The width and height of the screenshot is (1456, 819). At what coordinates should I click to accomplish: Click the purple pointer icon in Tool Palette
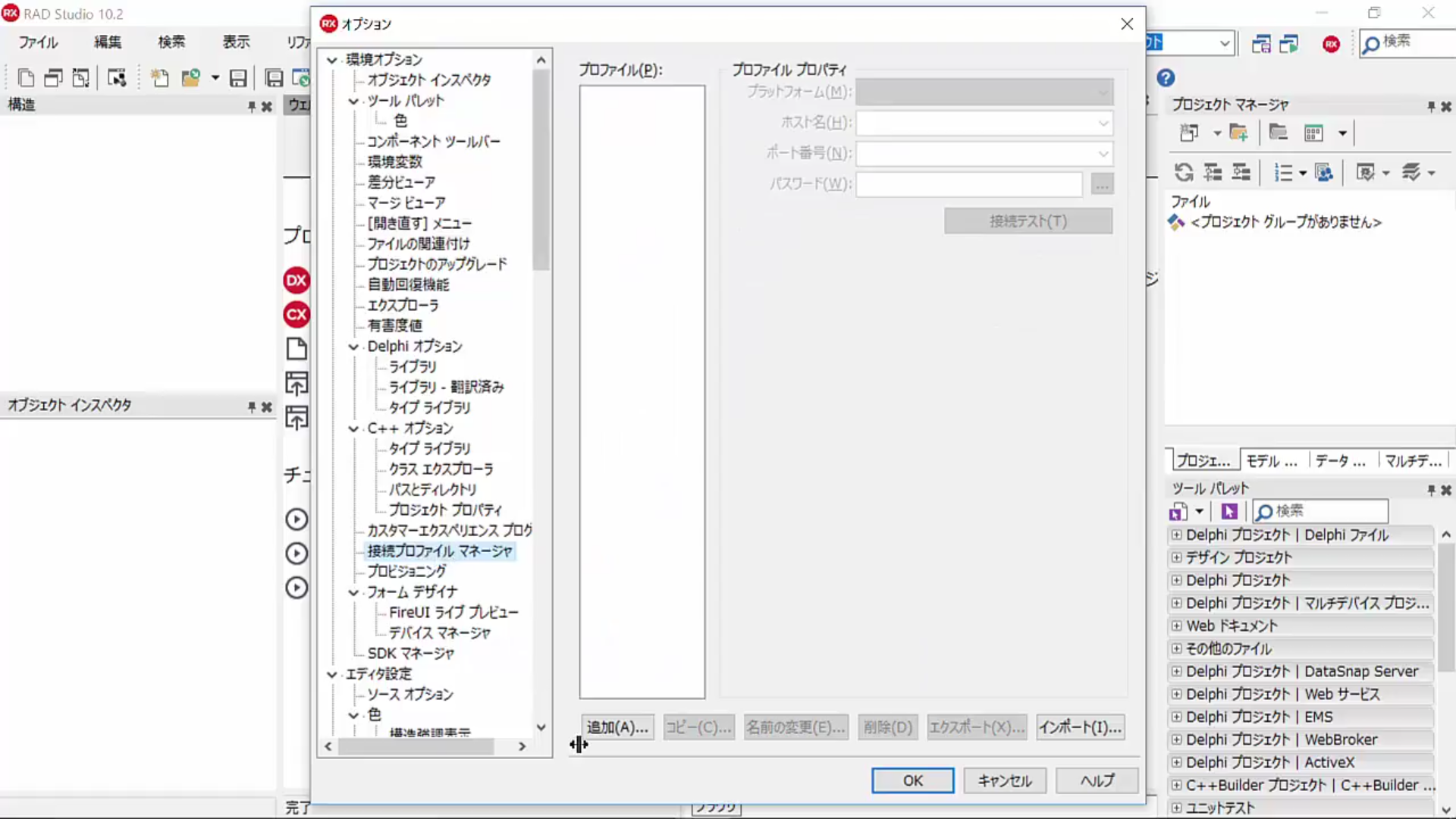tap(1229, 512)
